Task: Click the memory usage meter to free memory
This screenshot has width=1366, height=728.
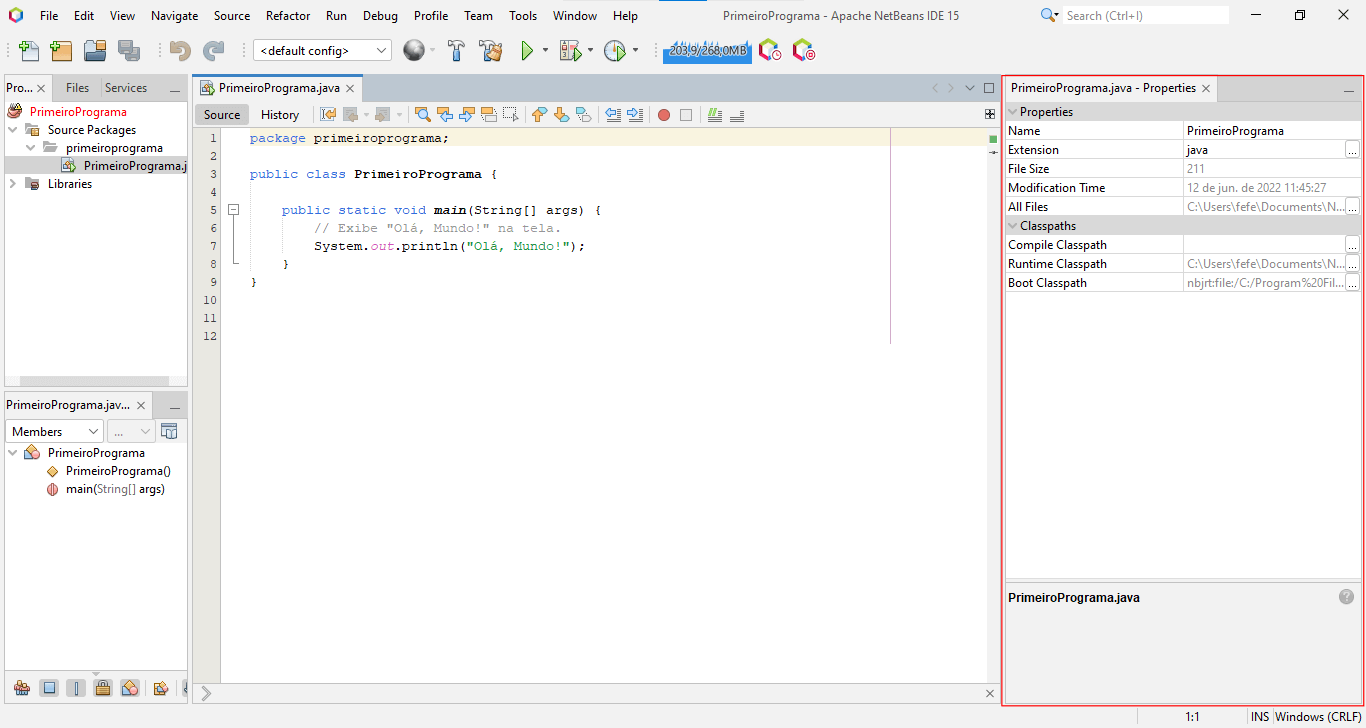Action: click(x=707, y=49)
